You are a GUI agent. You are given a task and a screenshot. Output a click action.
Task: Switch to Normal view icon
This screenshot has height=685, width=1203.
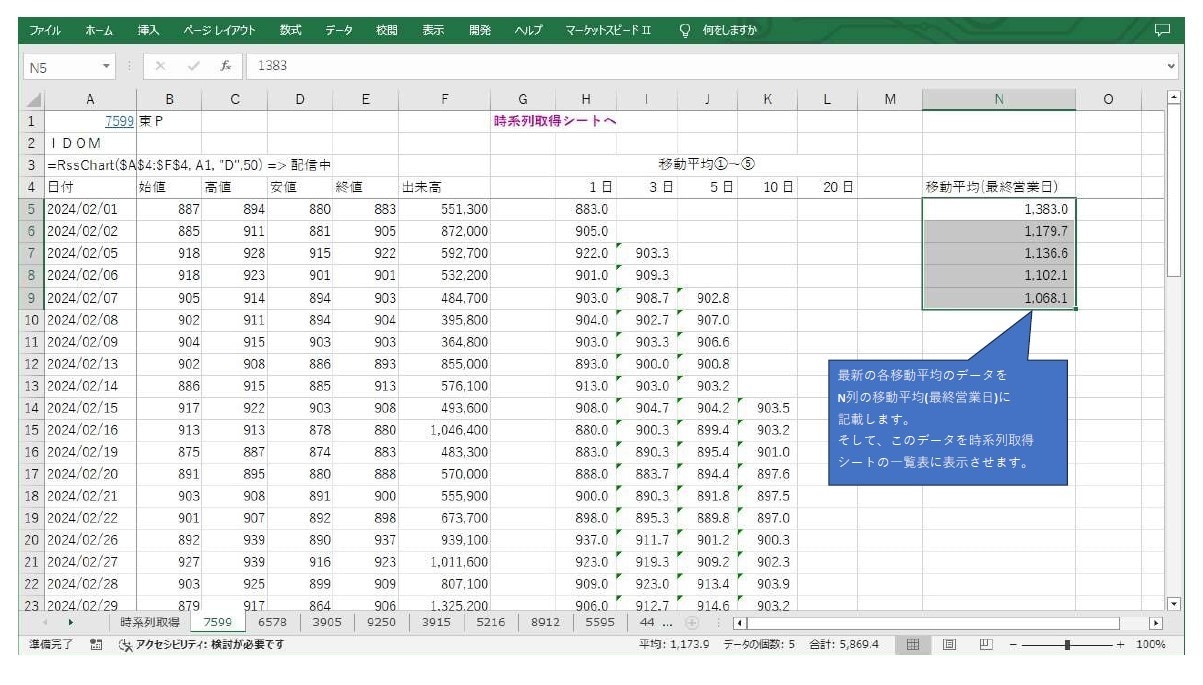[x=913, y=645]
